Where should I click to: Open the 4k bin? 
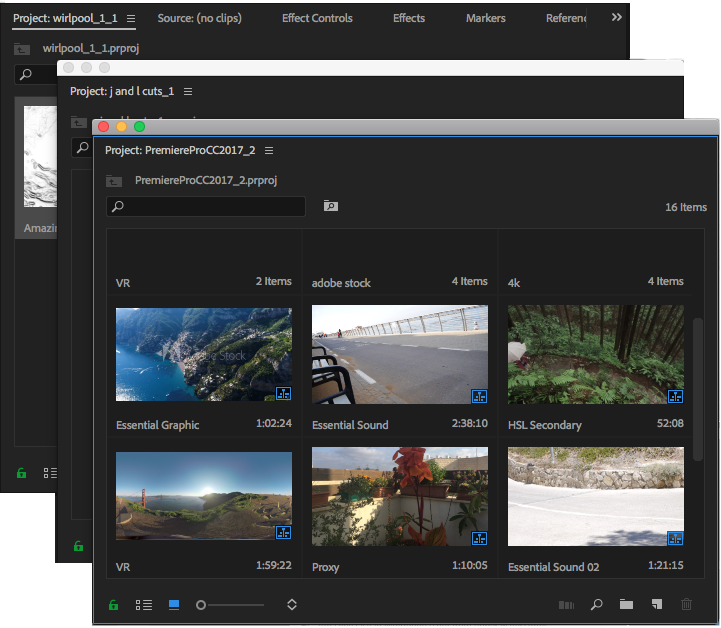595,262
